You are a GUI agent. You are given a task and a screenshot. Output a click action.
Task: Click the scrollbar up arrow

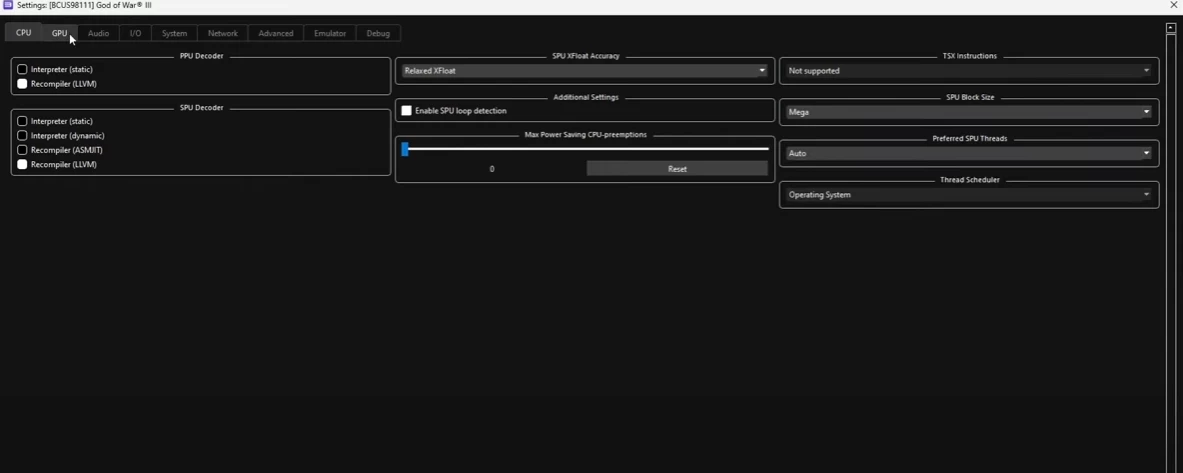tap(1170, 29)
